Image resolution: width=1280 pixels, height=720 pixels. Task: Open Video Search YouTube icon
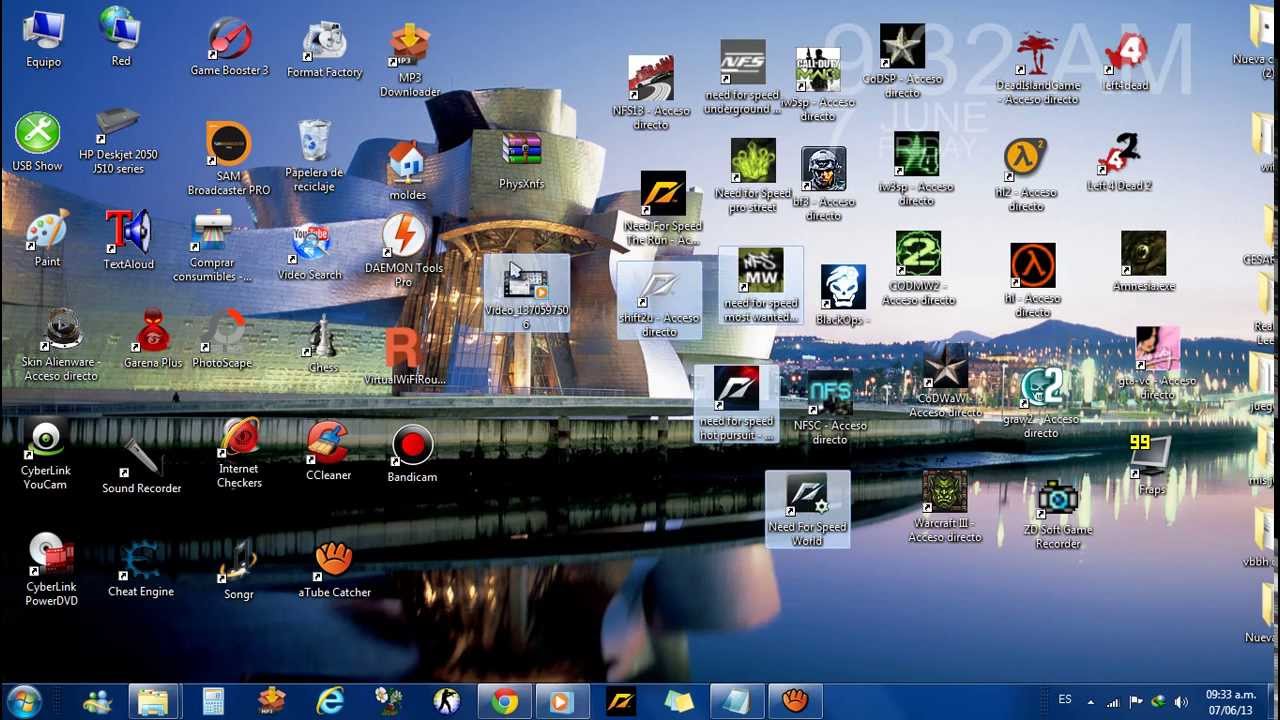310,252
